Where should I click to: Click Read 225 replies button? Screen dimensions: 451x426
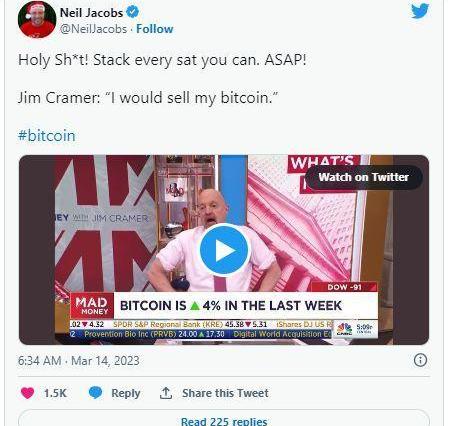click(224, 419)
